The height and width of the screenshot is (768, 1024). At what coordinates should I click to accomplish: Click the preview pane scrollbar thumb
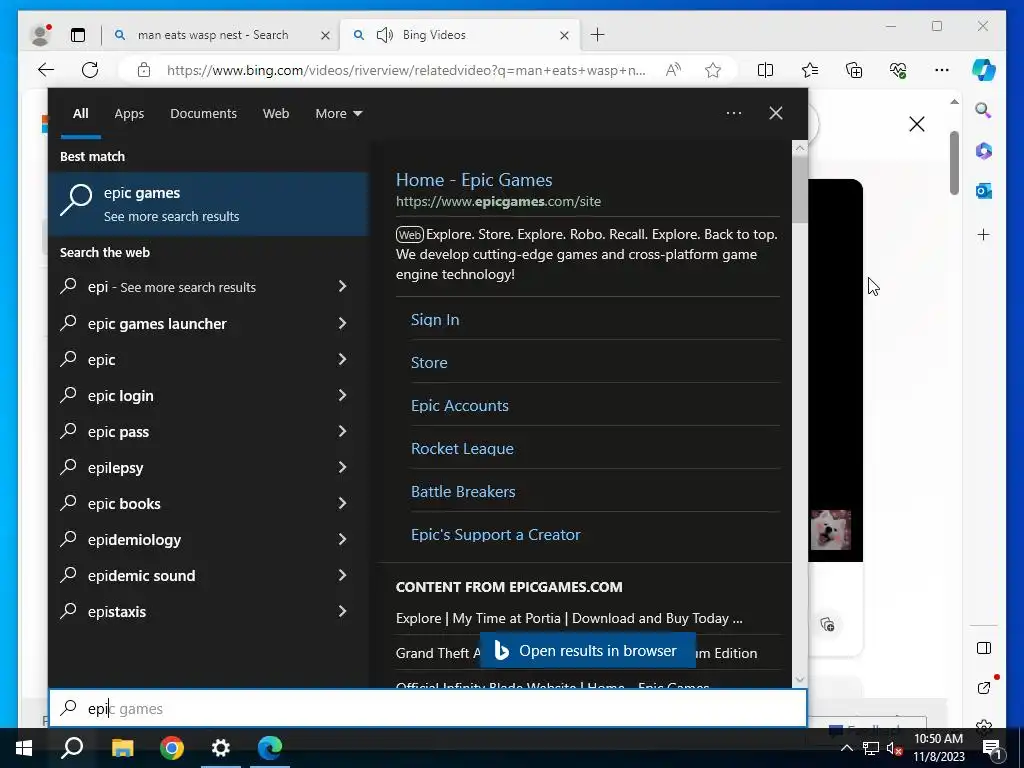pyautogui.click(x=800, y=189)
